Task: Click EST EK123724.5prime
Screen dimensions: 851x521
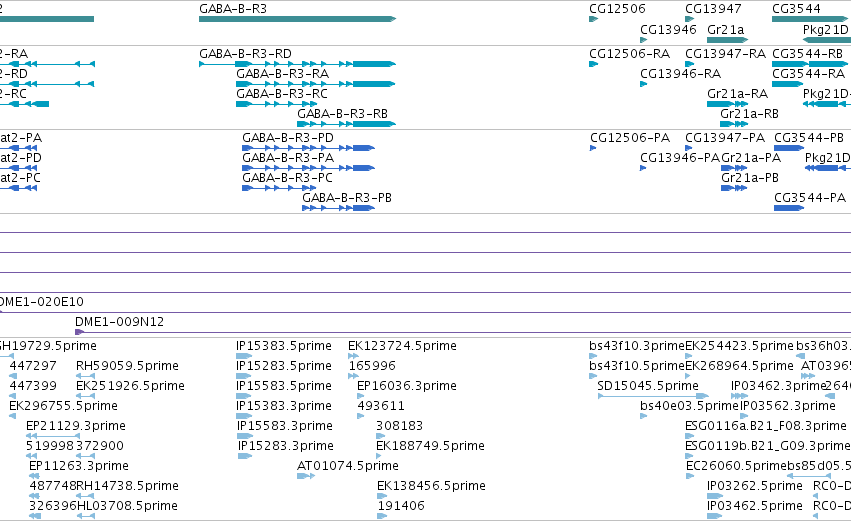Action: click(402, 346)
